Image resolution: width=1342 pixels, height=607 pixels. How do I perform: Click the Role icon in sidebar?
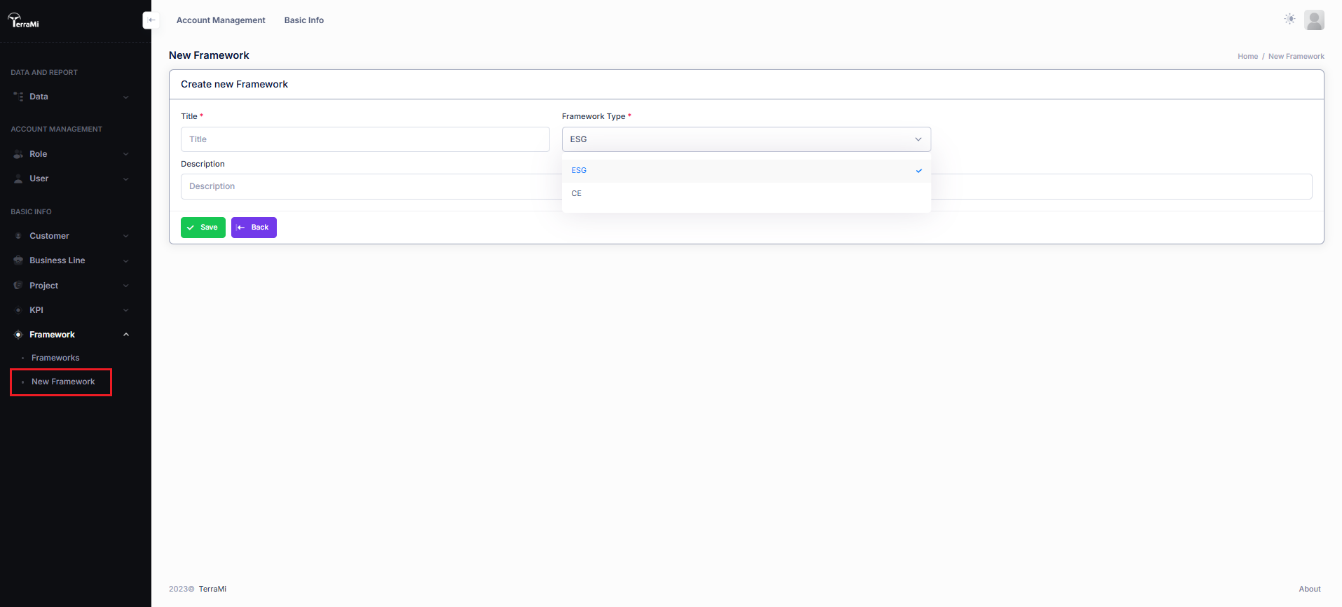point(18,155)
